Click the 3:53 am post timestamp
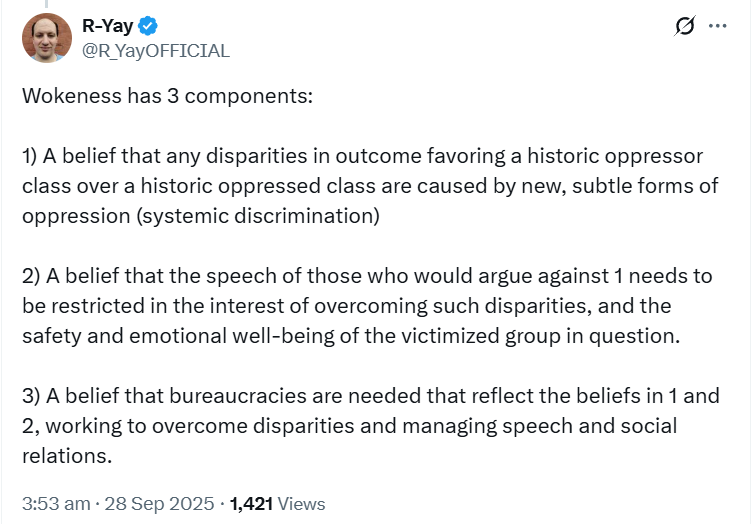The height and width of the screenshot is (524, 752). coord(56,505)
